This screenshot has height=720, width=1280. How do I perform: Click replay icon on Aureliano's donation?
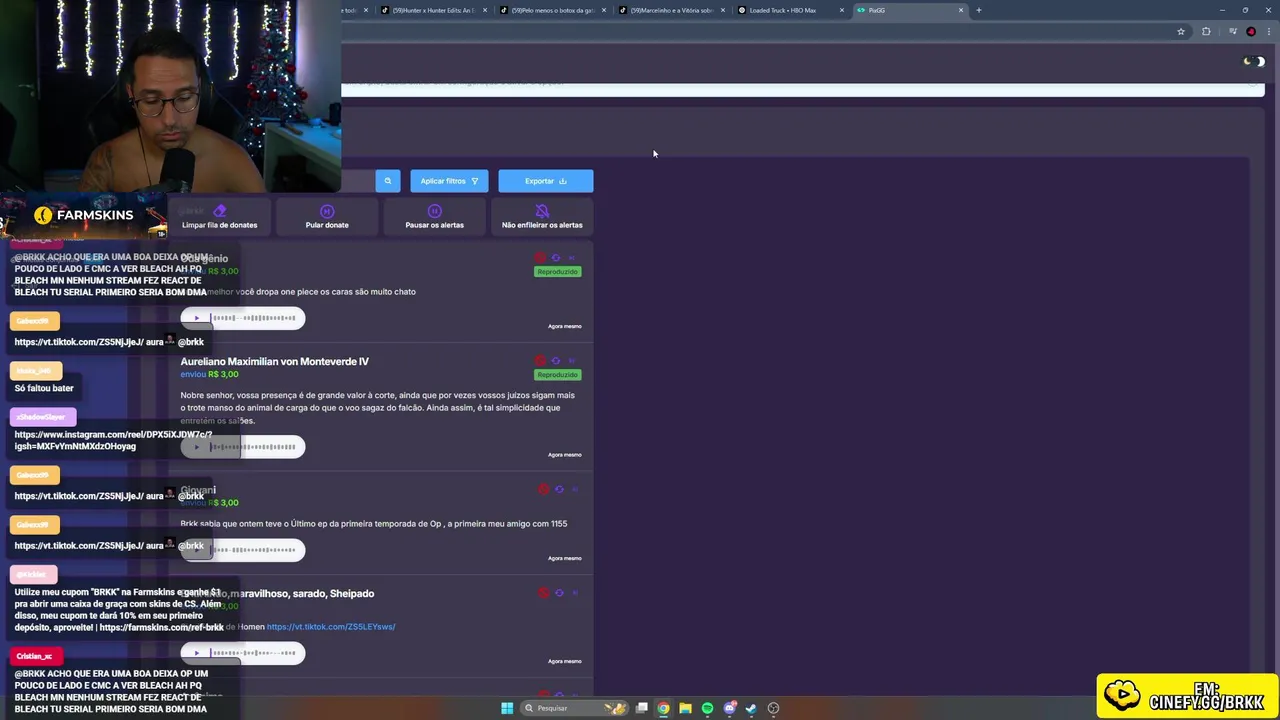[556, 361]
